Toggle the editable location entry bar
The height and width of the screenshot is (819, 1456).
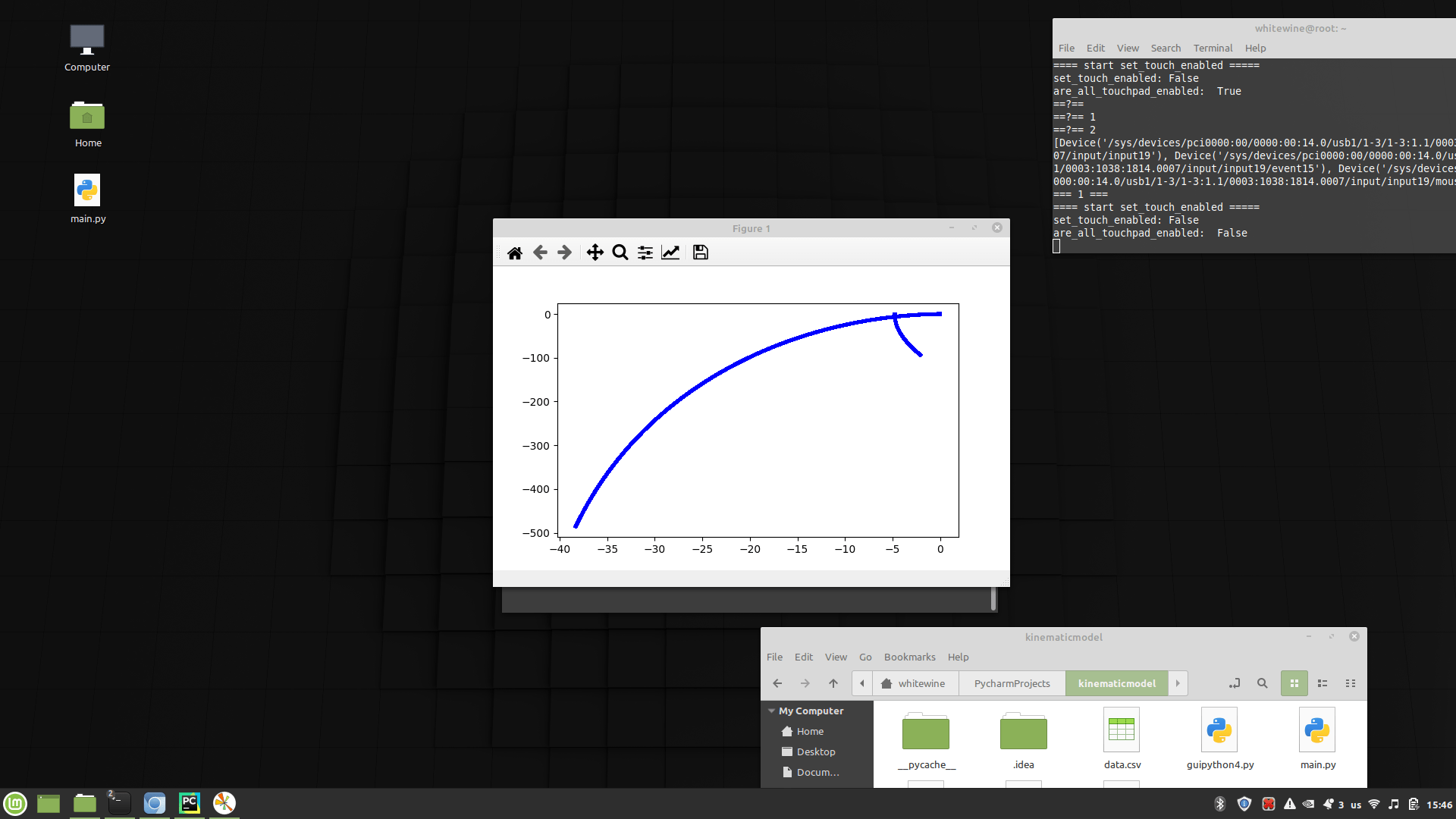coord(1235,683)
